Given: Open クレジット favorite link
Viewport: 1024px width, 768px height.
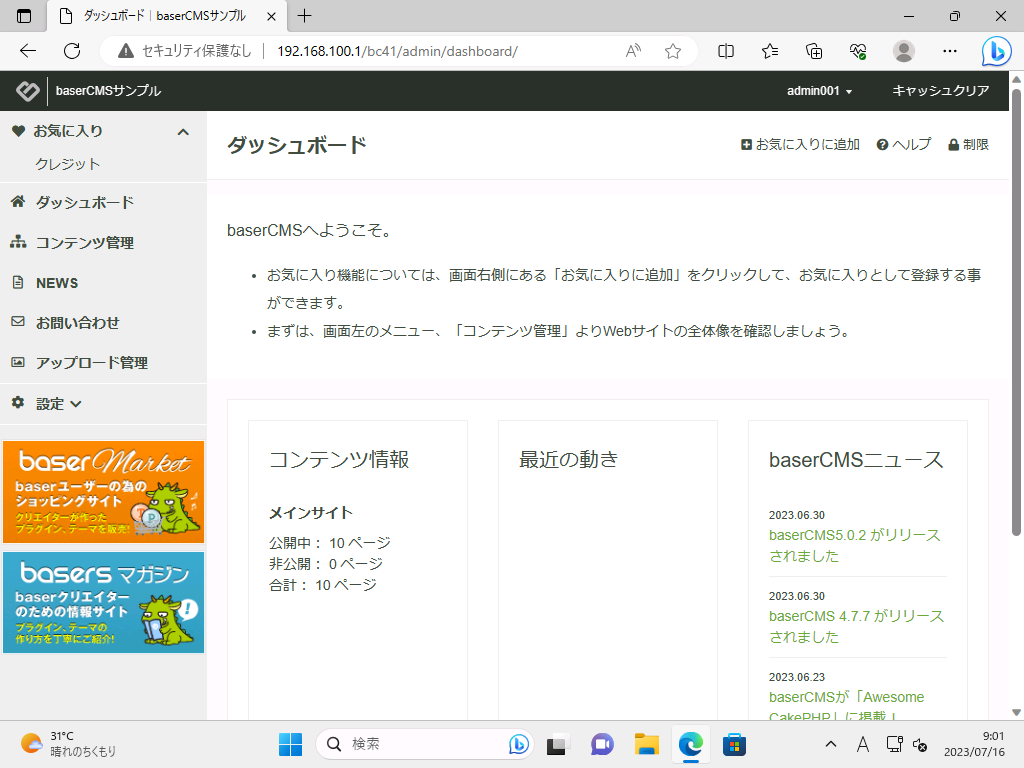Looking at the screenshot, I should tap(68, 164).
